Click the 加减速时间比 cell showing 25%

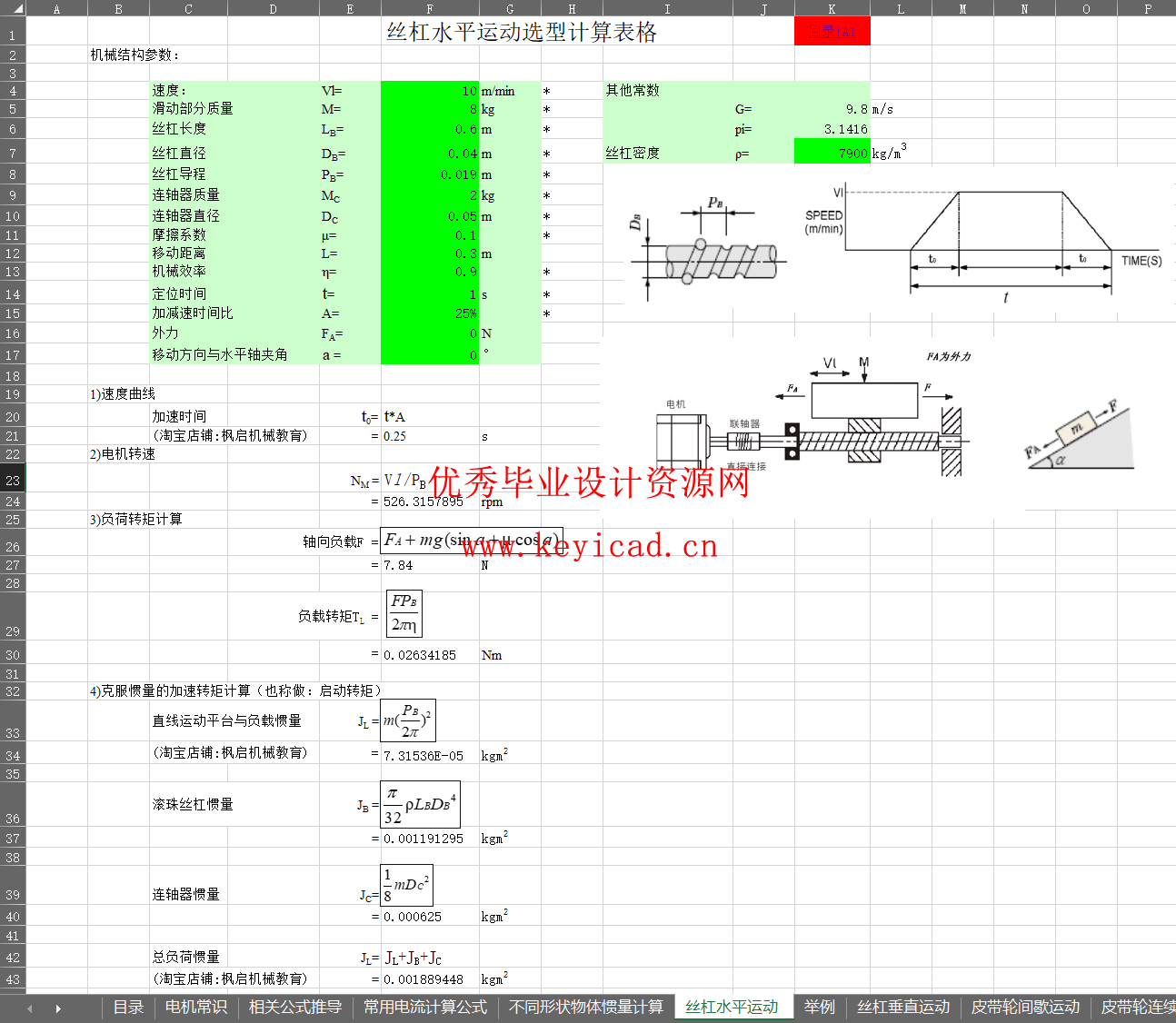[x=430, y=313]
